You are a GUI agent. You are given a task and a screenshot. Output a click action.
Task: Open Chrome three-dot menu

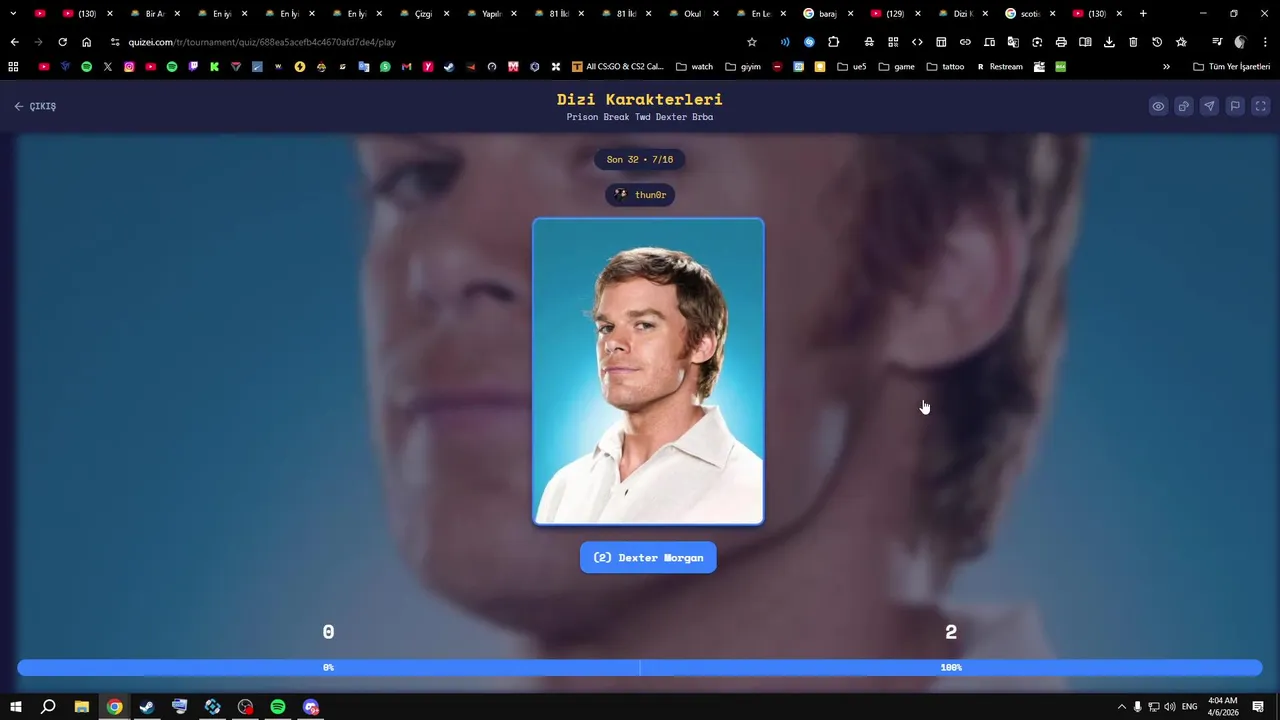(1265, 42)
